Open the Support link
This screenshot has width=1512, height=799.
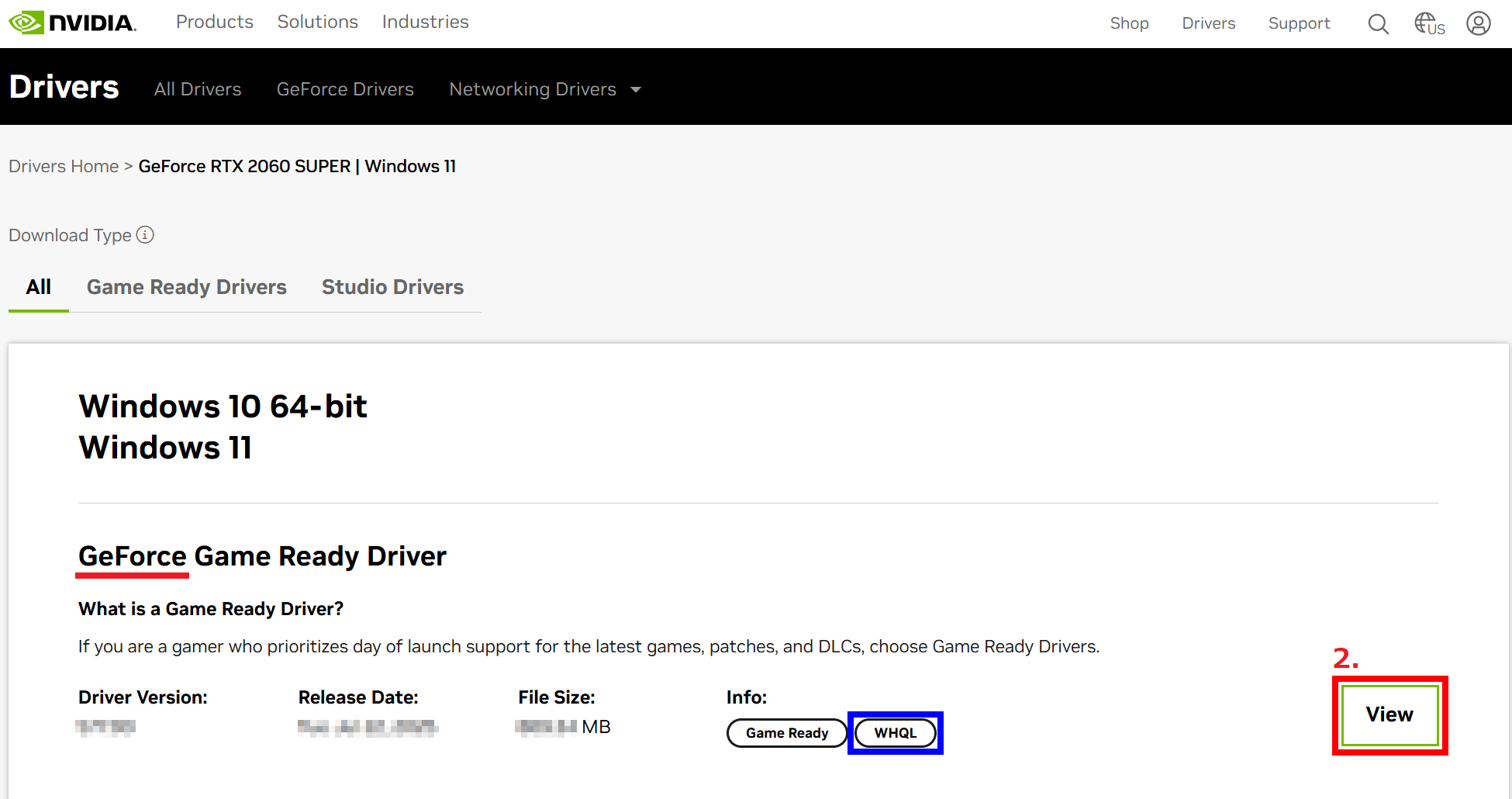[x=1299, y=24]
